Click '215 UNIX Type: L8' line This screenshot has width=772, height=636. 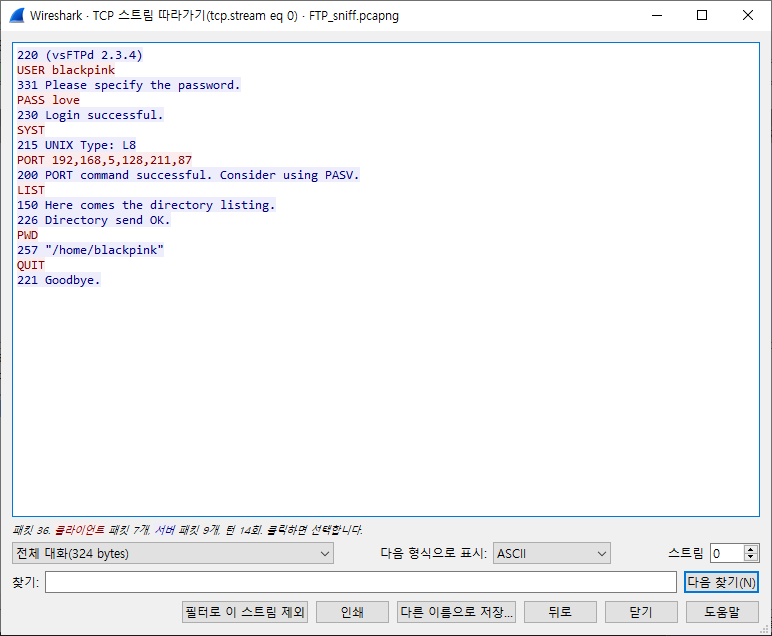(x=76, y=145)
